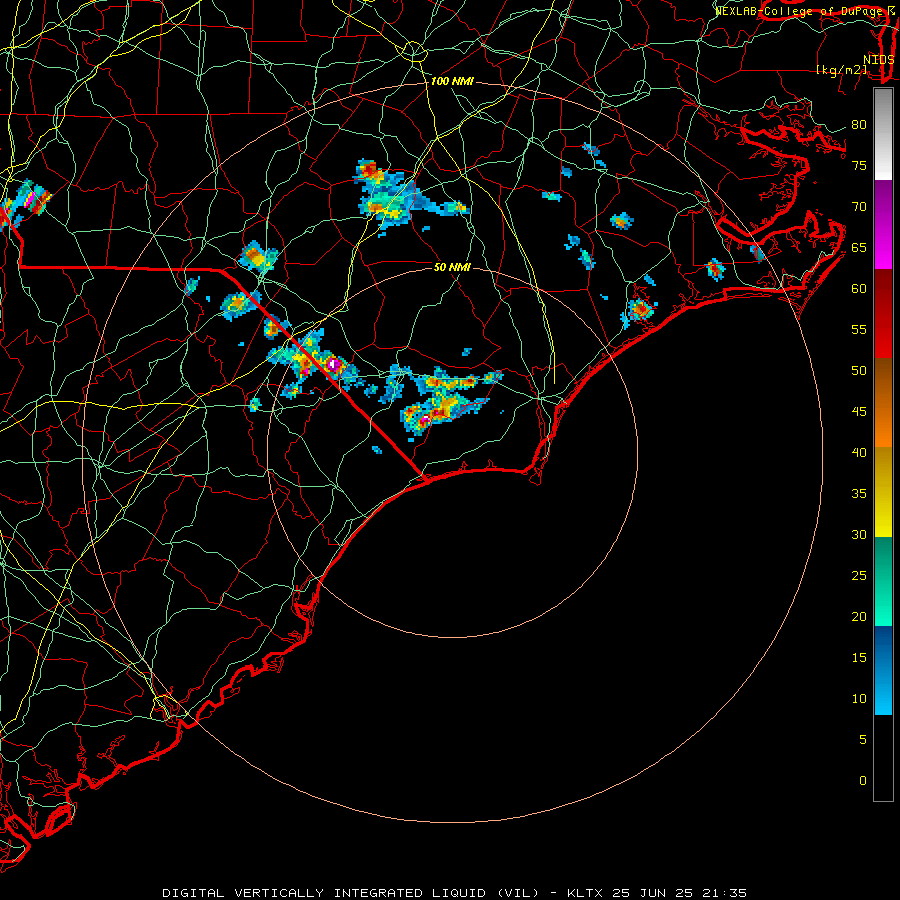Click the "75" scale value

859,166
